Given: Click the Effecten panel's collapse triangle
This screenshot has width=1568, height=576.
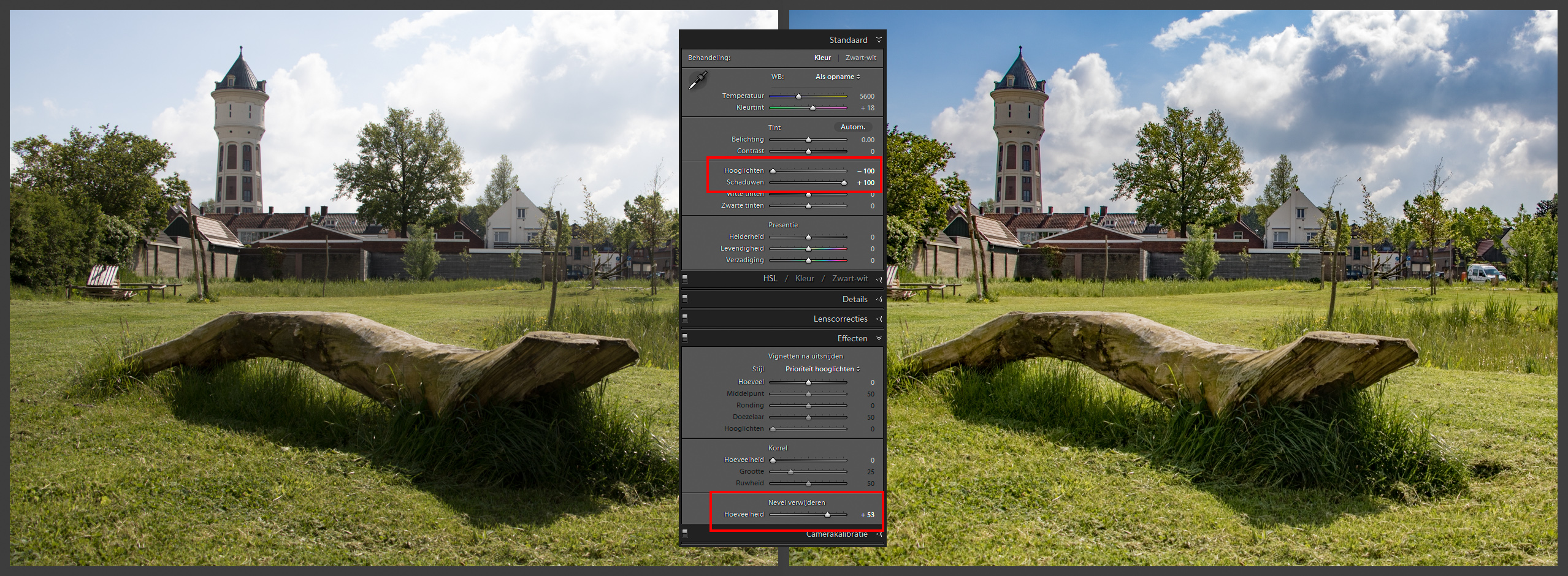Looking at the screenshot, I should 879,339.
